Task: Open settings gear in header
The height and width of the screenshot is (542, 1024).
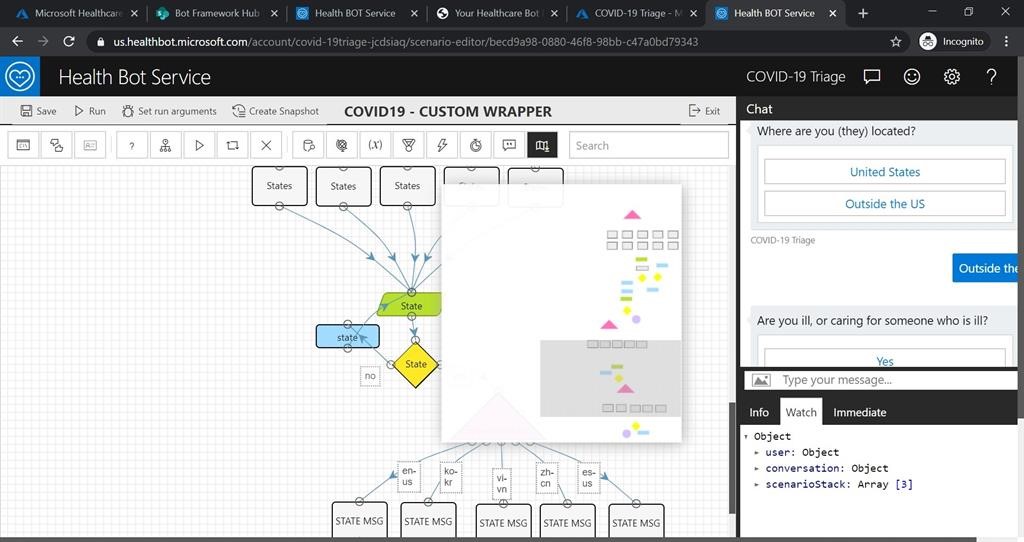Action: pos(952,76)
